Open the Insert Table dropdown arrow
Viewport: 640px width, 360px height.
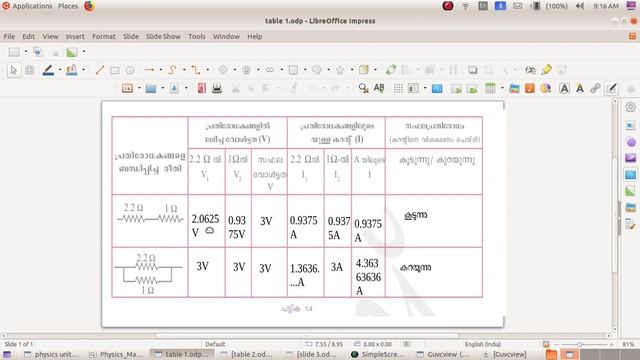(x=502, y=88)
